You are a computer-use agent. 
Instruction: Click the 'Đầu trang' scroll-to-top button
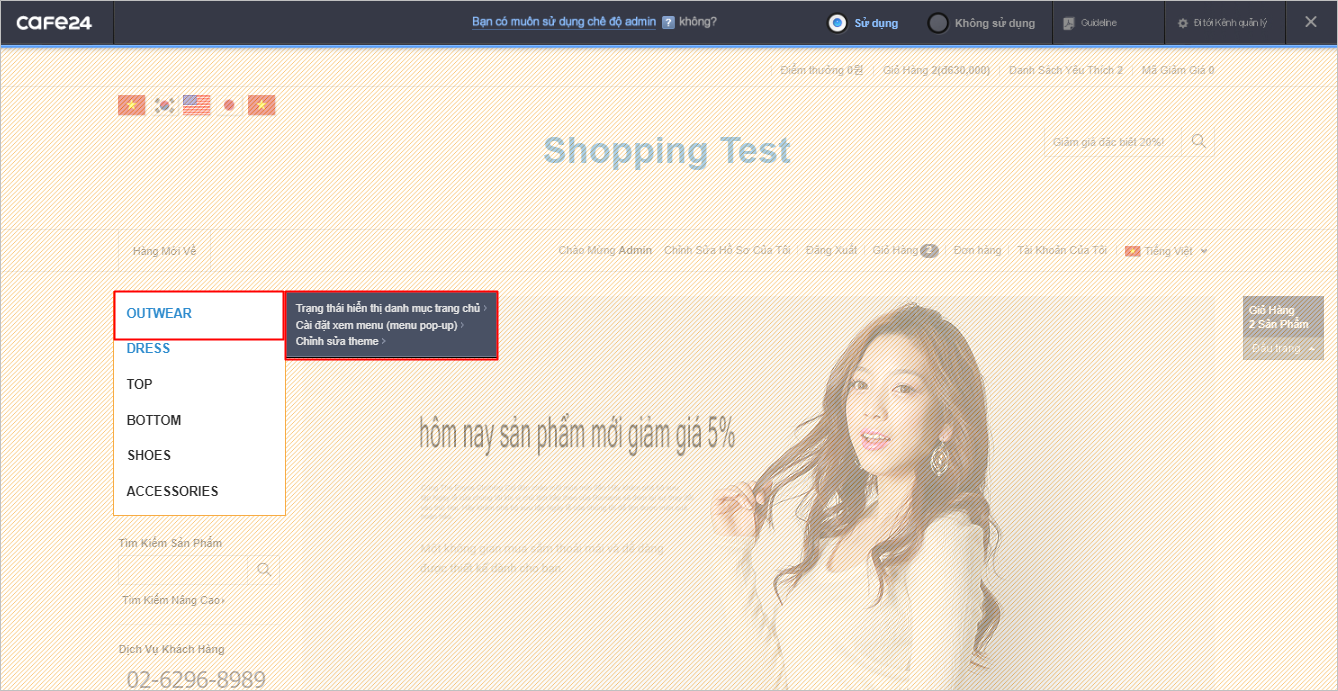[1282, 348]
